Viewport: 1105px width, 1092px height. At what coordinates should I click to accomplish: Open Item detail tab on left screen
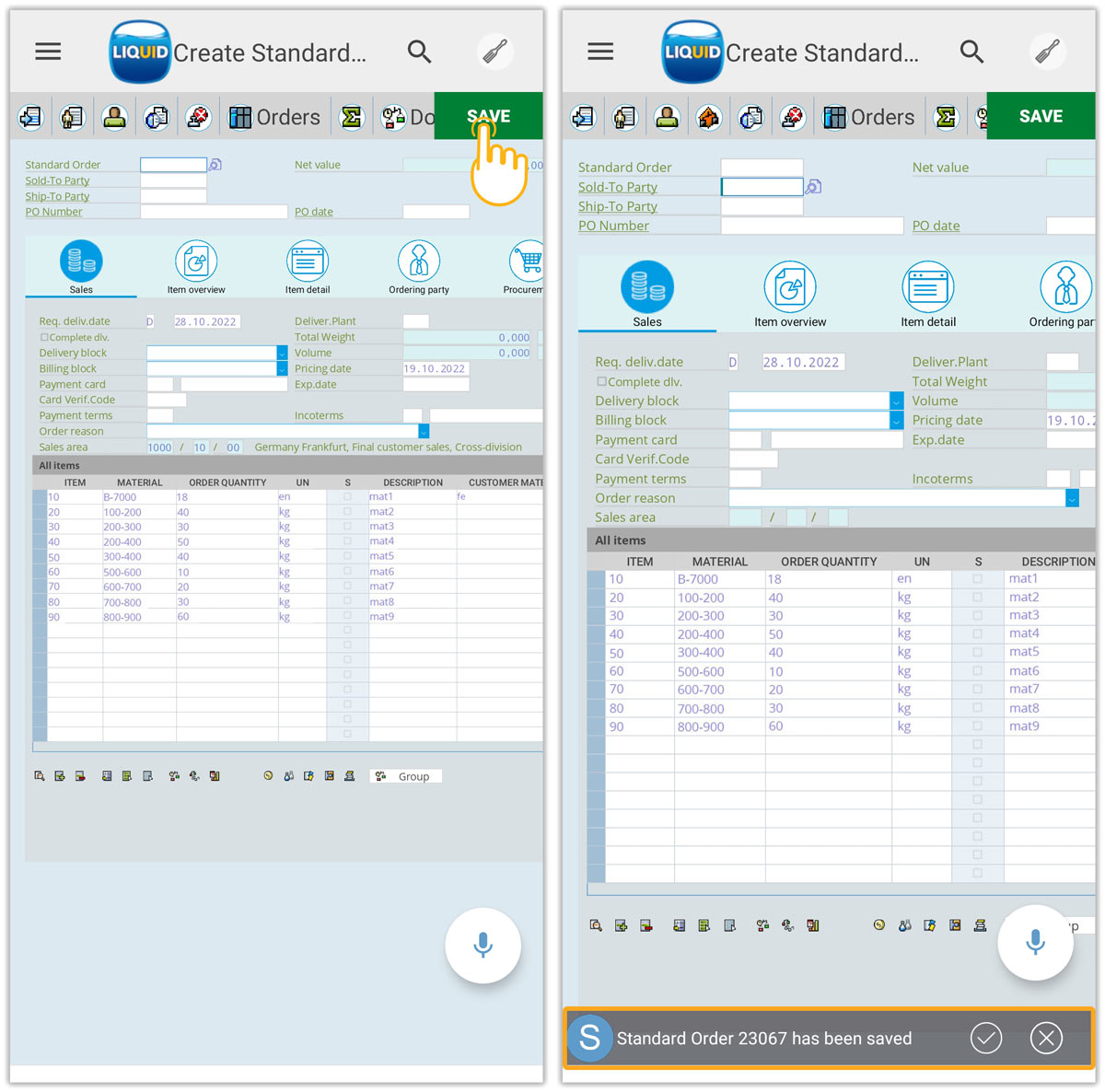(x=307, y=268)
